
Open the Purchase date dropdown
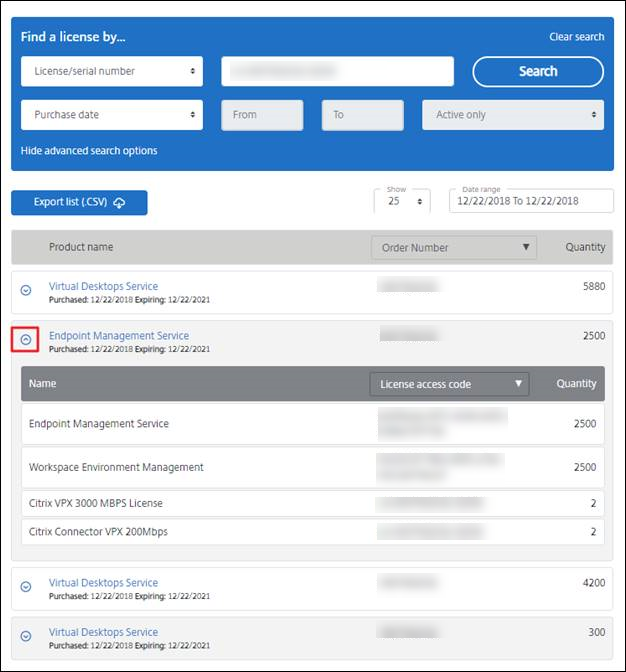coord(111,115)
